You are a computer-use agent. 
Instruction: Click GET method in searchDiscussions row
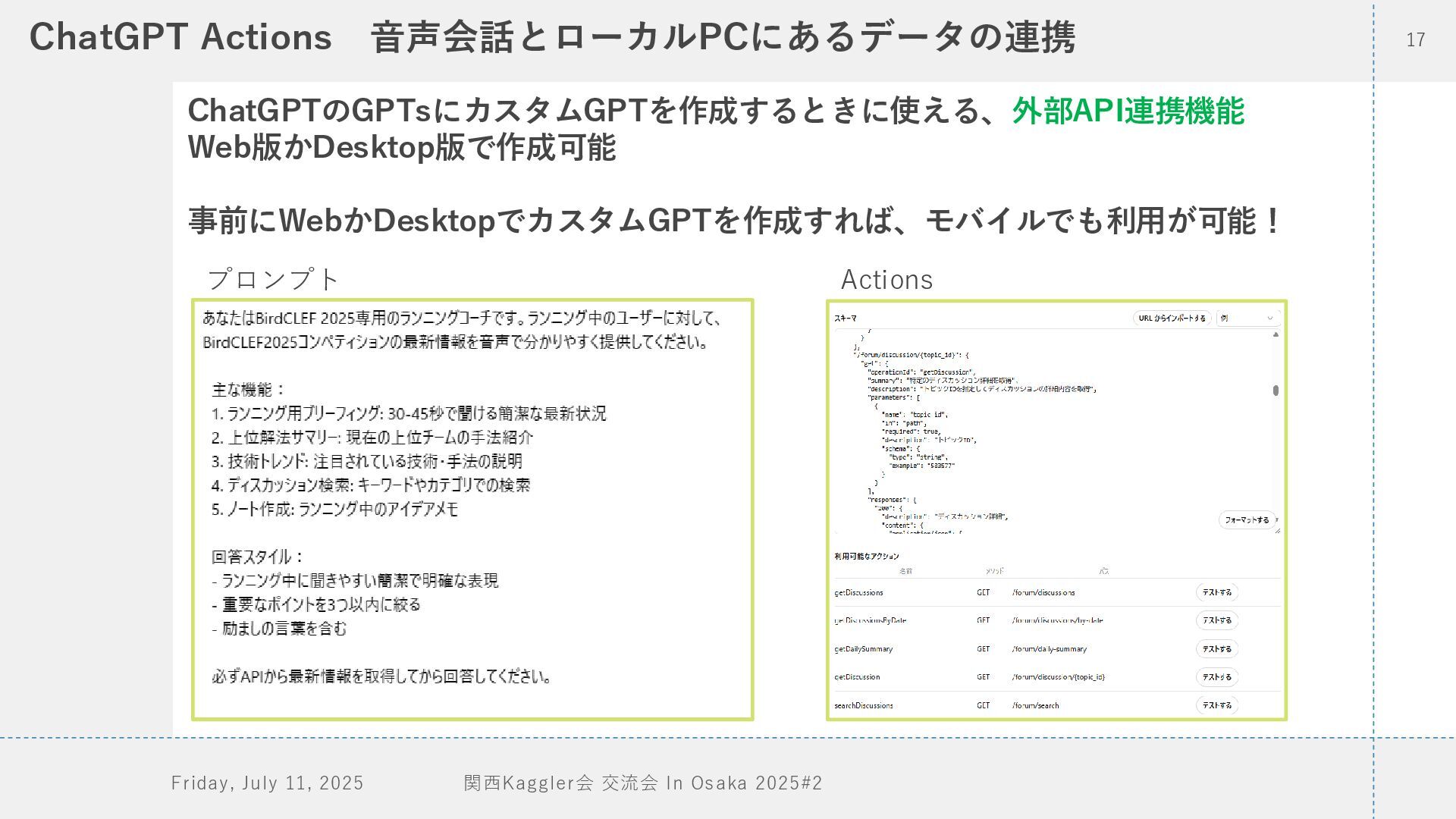point(983,706)
